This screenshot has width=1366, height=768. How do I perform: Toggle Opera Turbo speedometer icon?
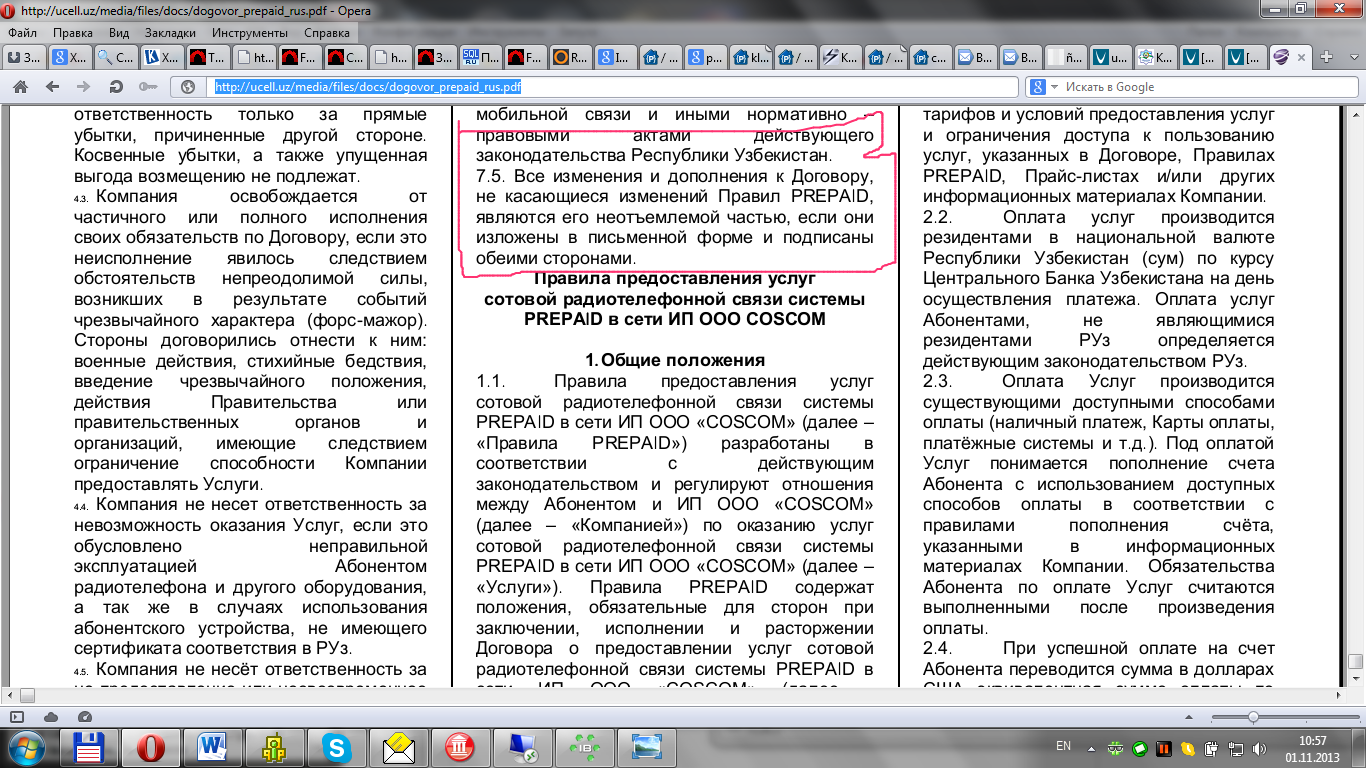(84, 716)
